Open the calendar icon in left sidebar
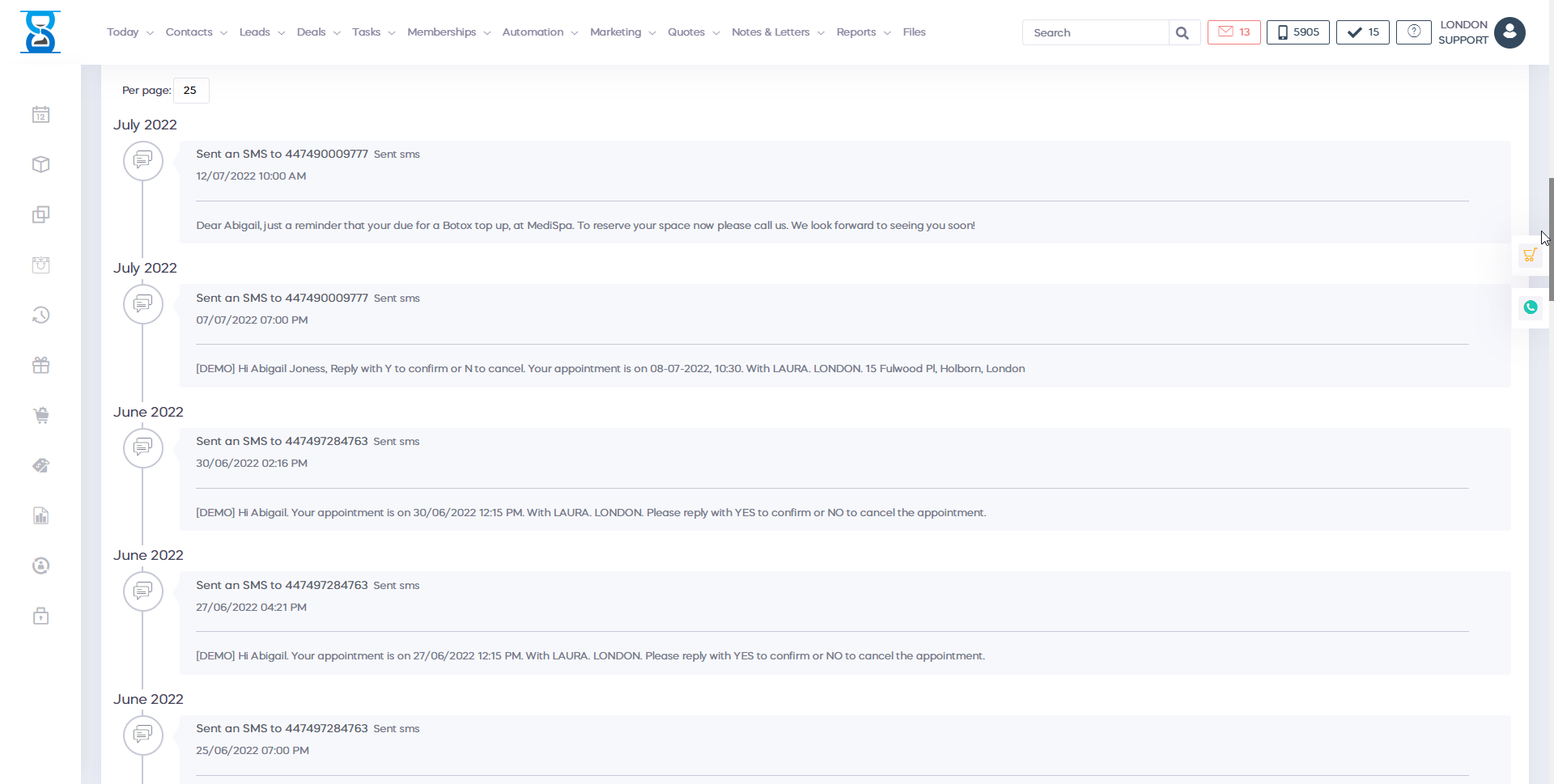This screenshot has height=784, width=1554. point(40,115)
